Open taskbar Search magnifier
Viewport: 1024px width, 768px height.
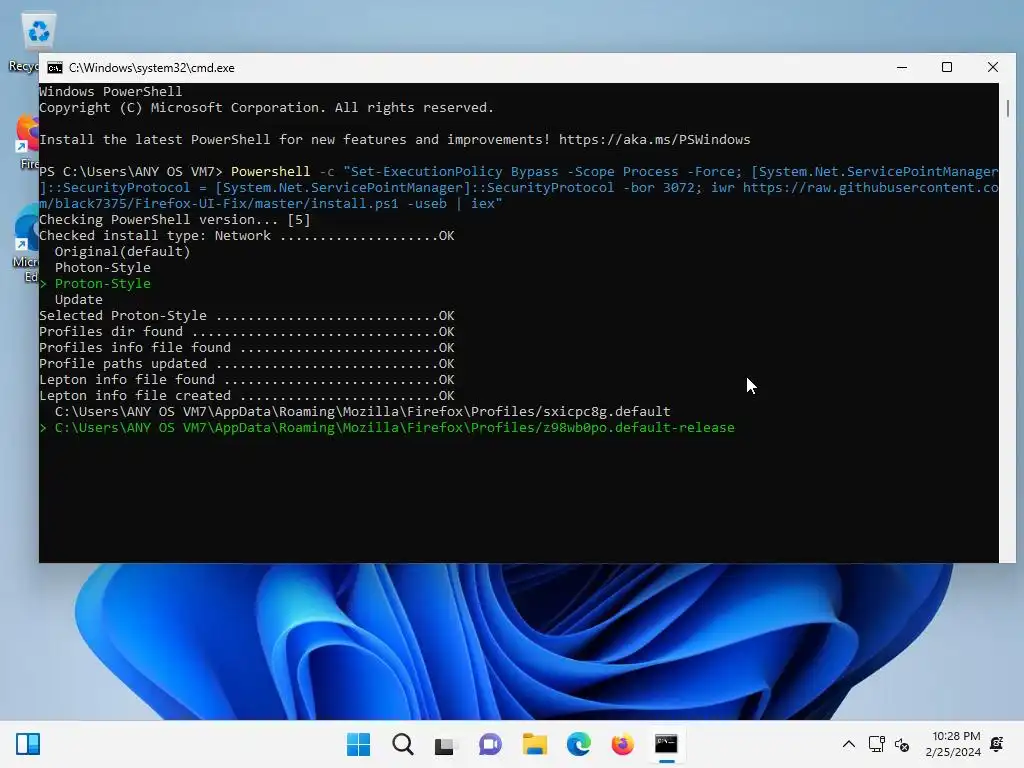coord(402,744)
